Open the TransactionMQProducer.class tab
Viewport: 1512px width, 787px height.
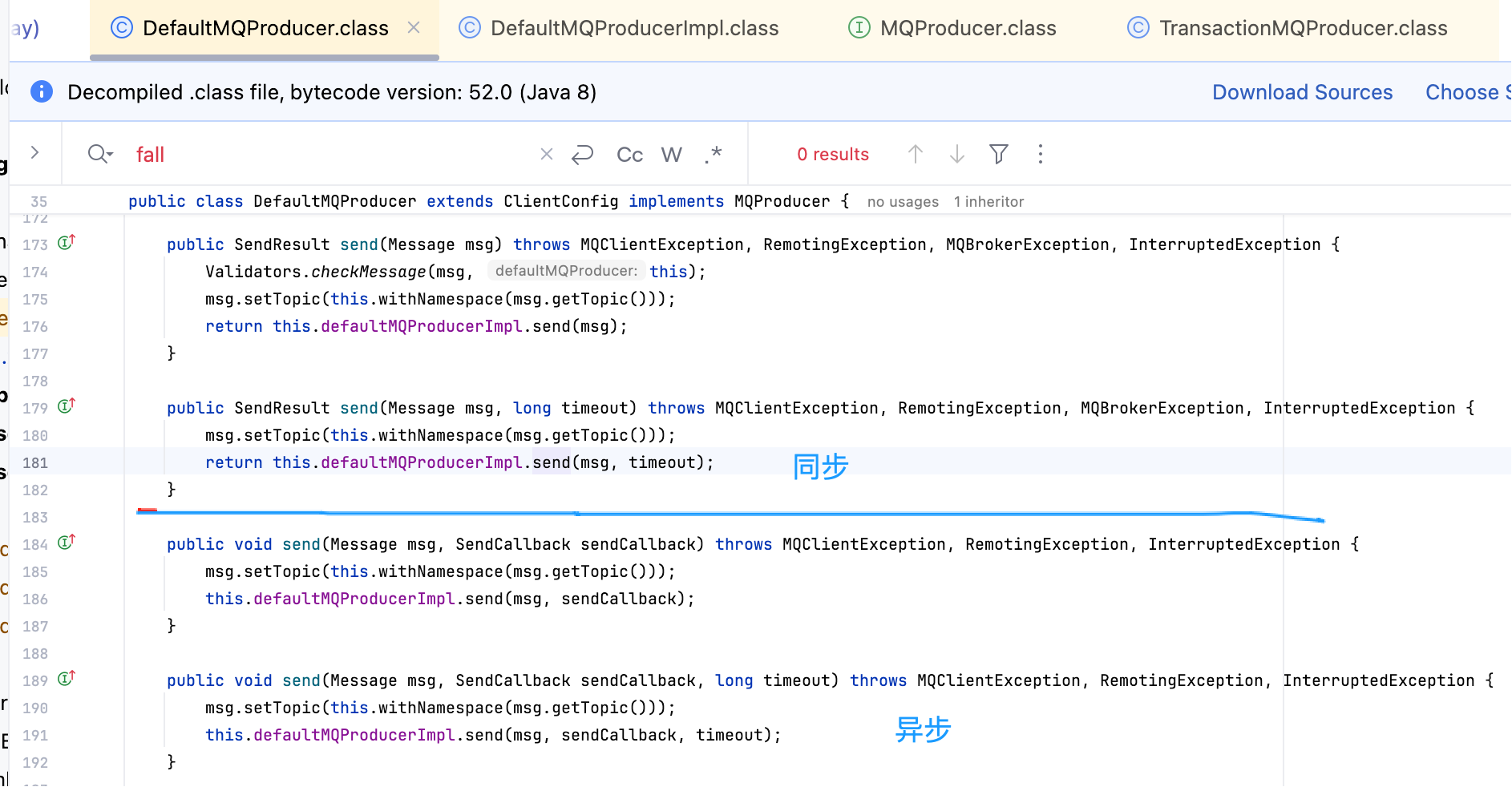point(1288,29)
